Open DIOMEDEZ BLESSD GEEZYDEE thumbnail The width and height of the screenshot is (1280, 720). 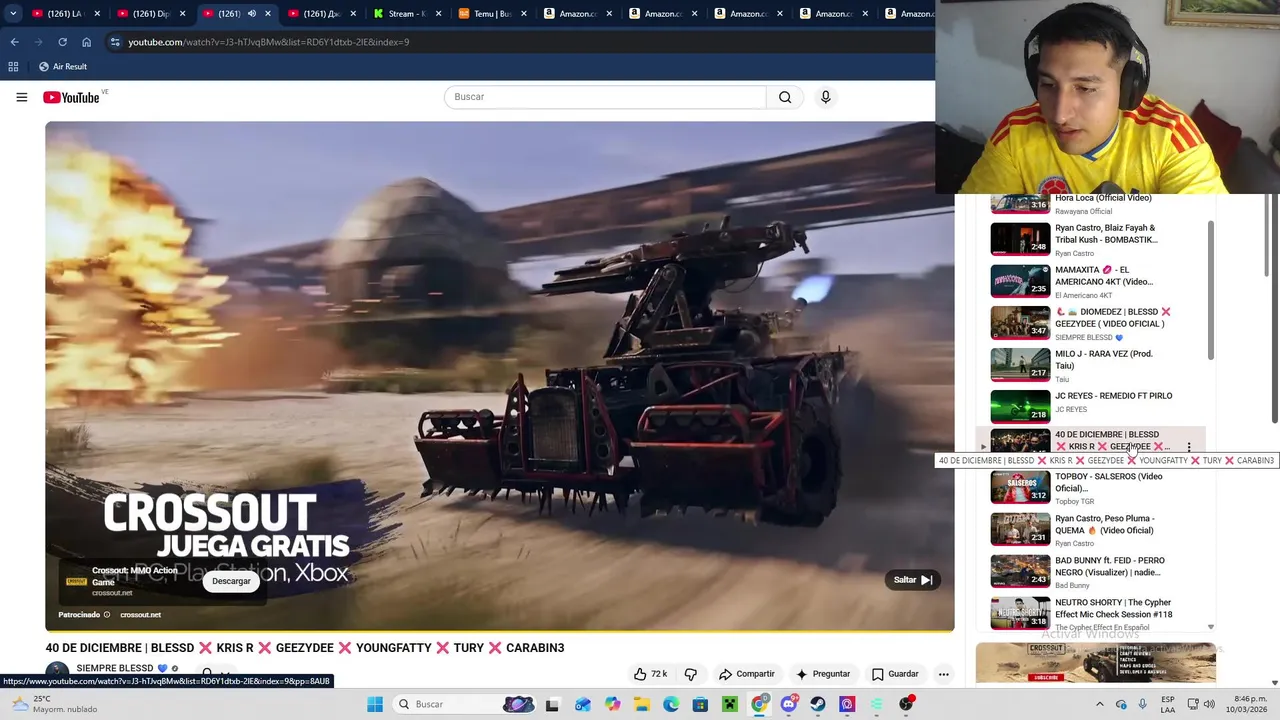click(x=1020, y=323)
